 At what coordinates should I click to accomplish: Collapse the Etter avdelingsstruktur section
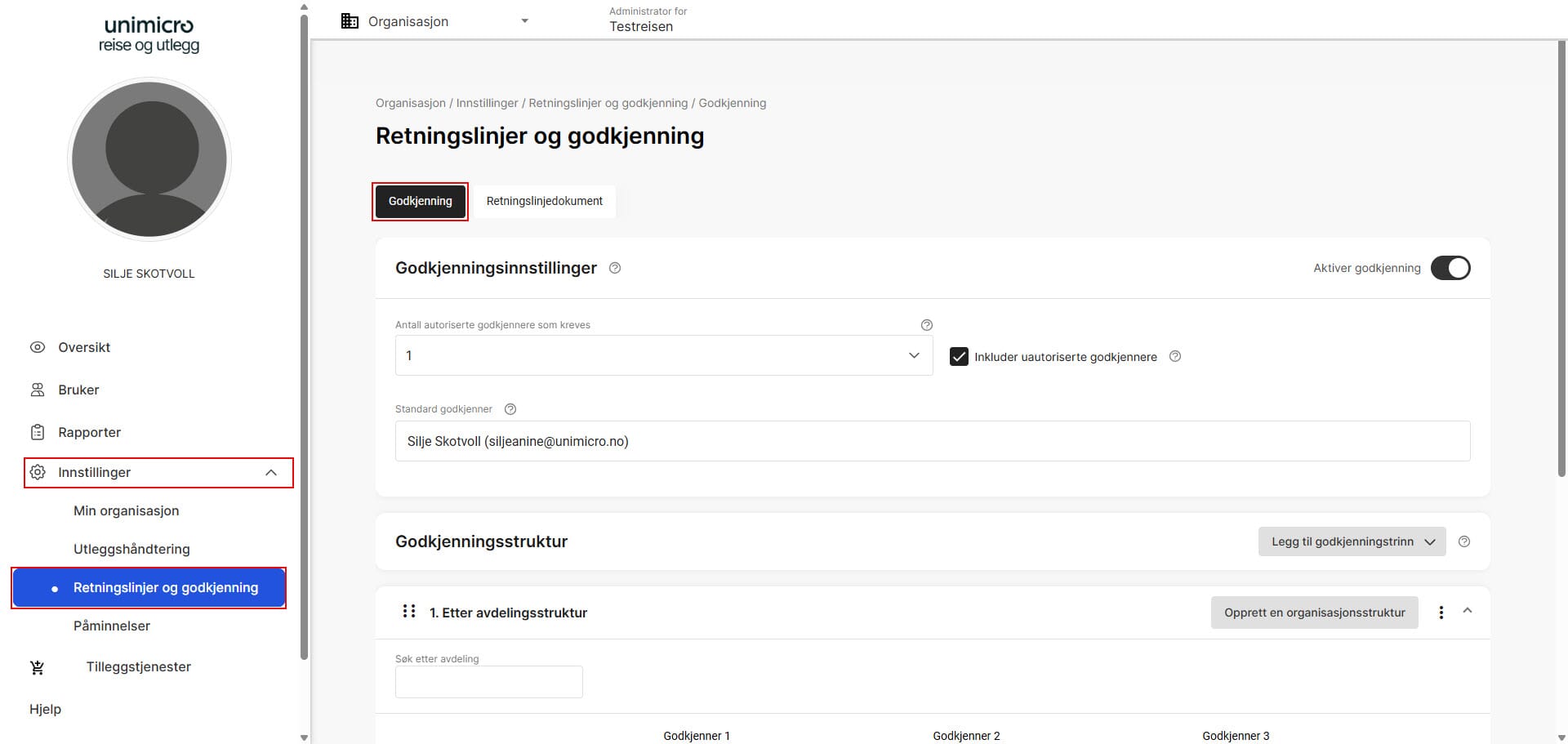click(x=1468, y=611)
